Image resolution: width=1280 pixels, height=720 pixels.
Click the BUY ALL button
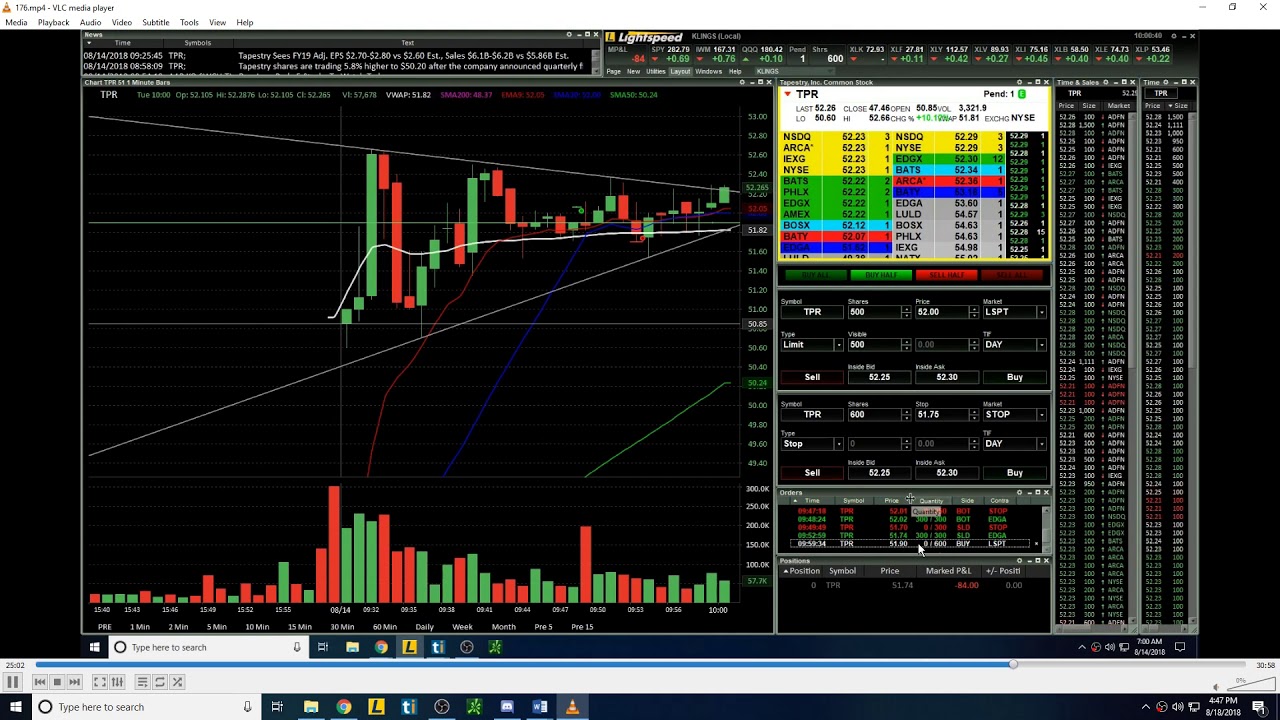pos(815,275)
